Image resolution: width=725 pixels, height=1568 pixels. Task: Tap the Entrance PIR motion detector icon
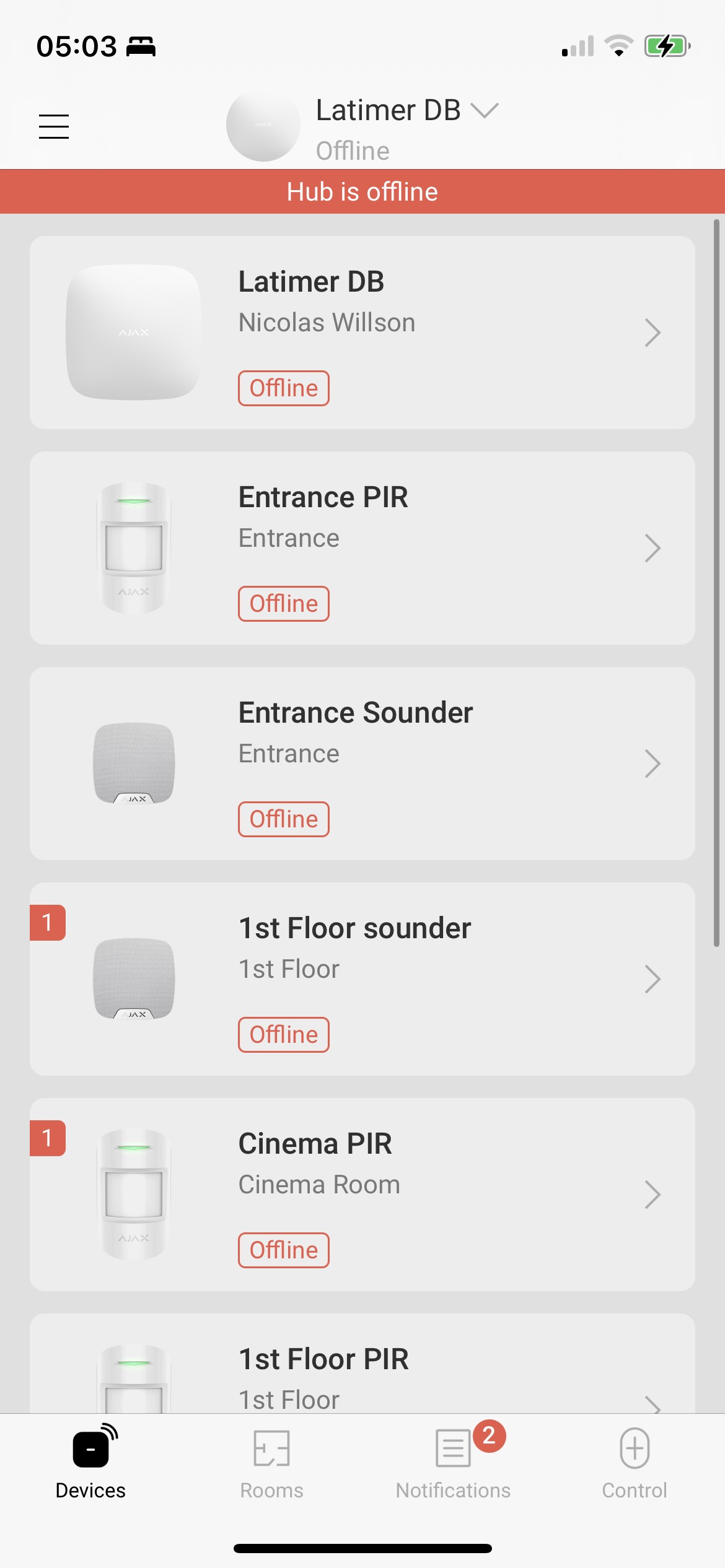click(134, 548)
